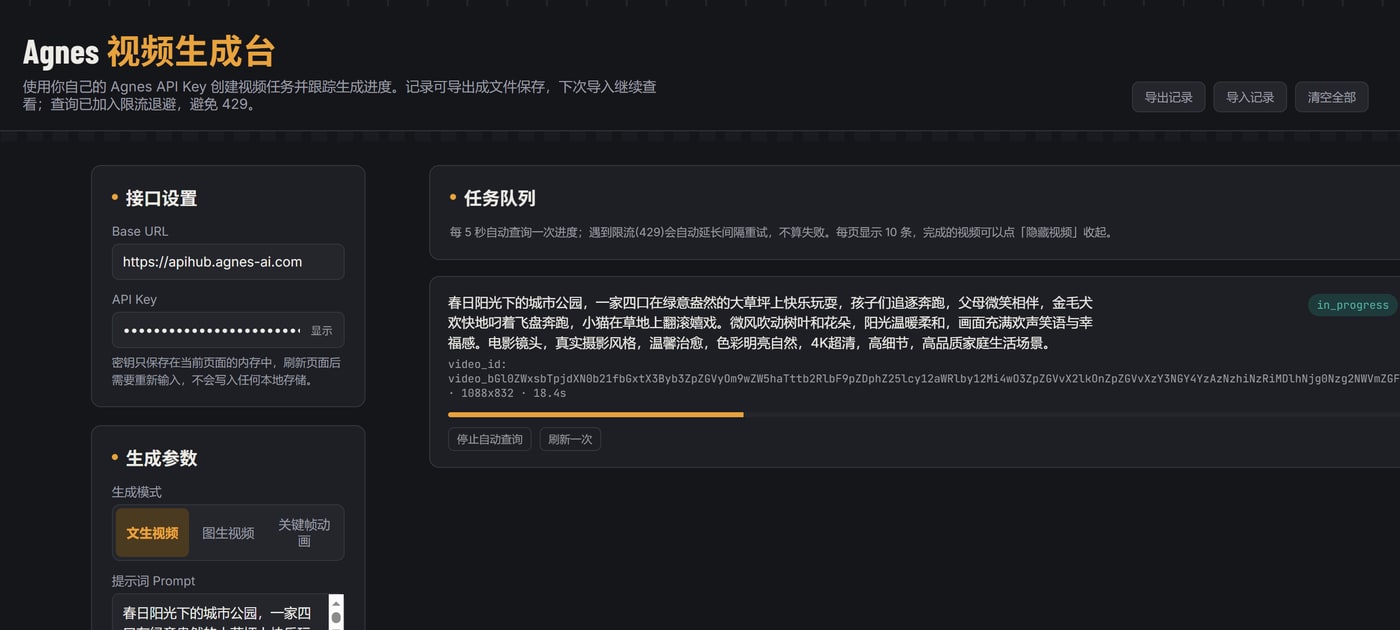Switch to 图生视频 mode

pyautogui.click(x=228, y=533)
